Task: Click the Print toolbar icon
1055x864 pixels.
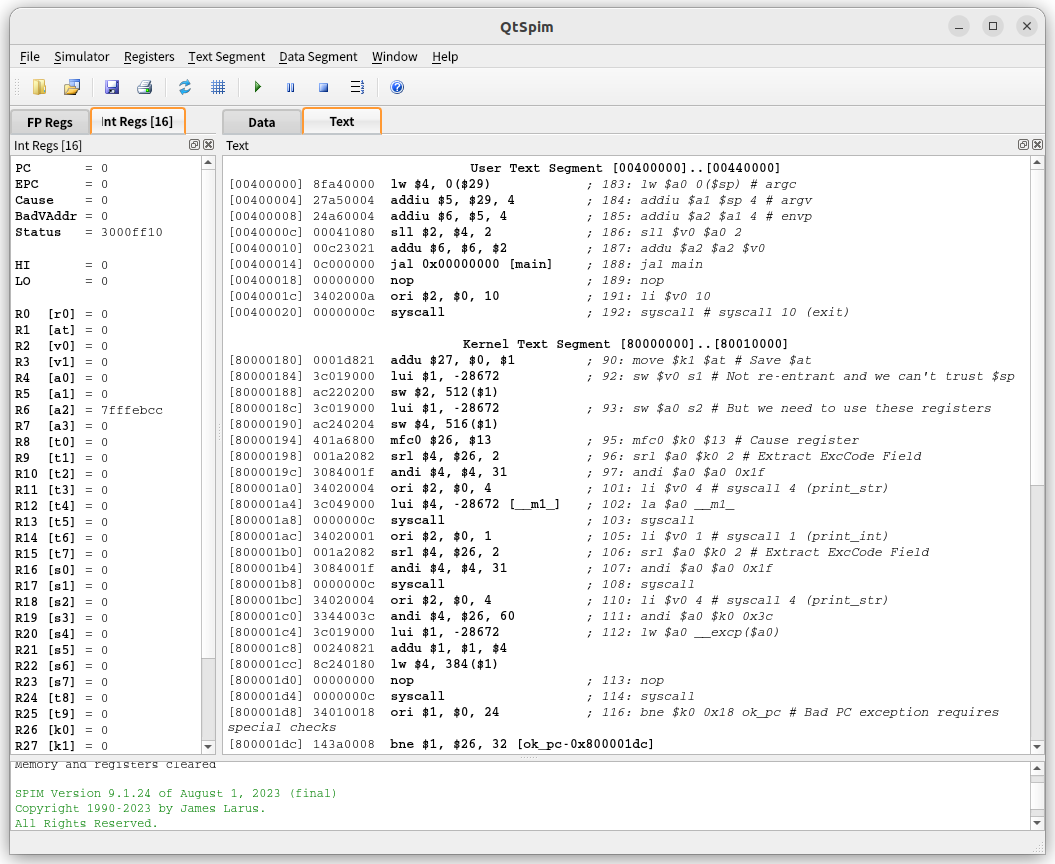Action: click(144, 87)
